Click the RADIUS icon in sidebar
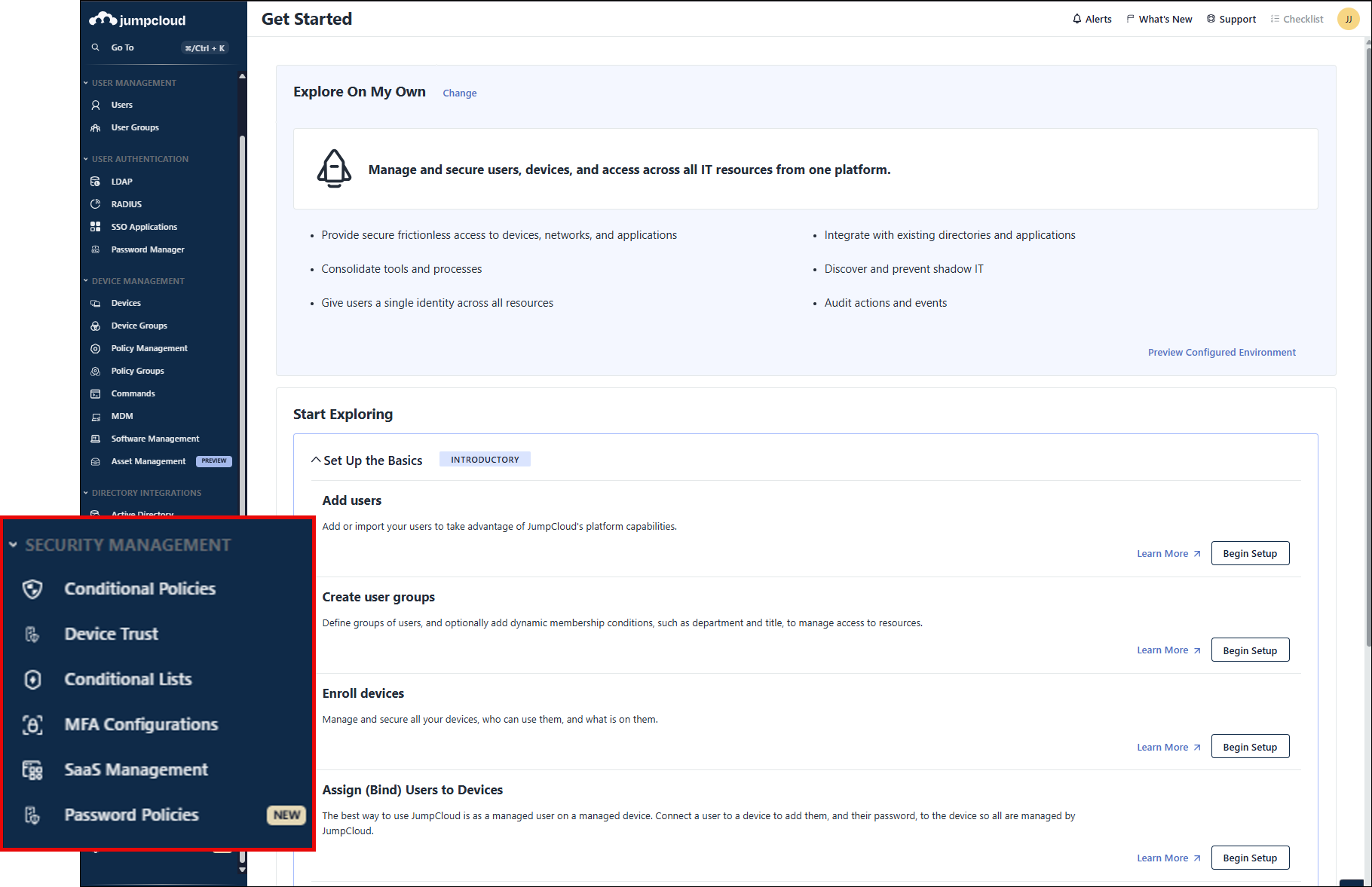Screen dimensions: 1372x887 (96, 204)
